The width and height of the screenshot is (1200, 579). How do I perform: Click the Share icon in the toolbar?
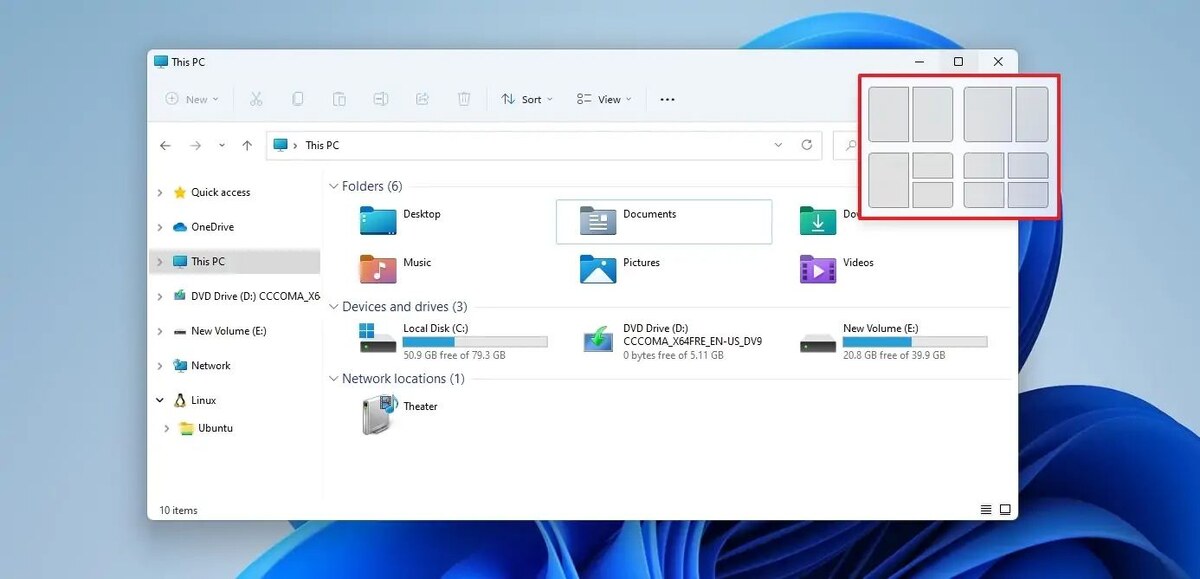422,99
